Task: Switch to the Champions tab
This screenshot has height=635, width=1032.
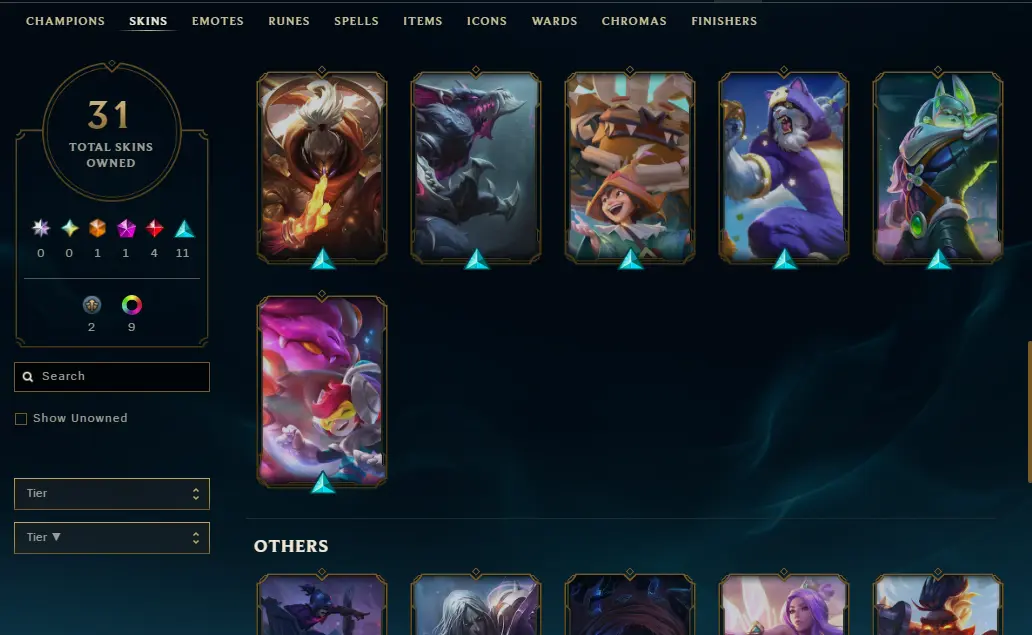Action: [x=65, y=21]
